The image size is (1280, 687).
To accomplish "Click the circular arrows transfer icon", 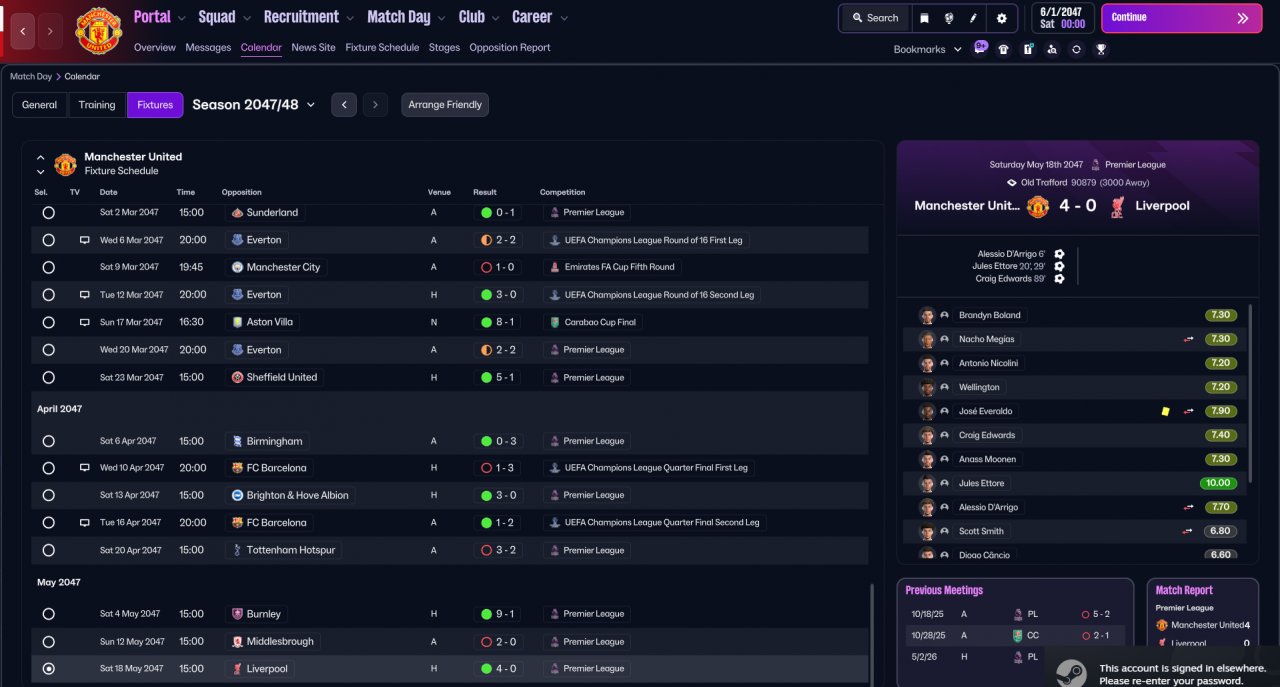I will 1076,49.
